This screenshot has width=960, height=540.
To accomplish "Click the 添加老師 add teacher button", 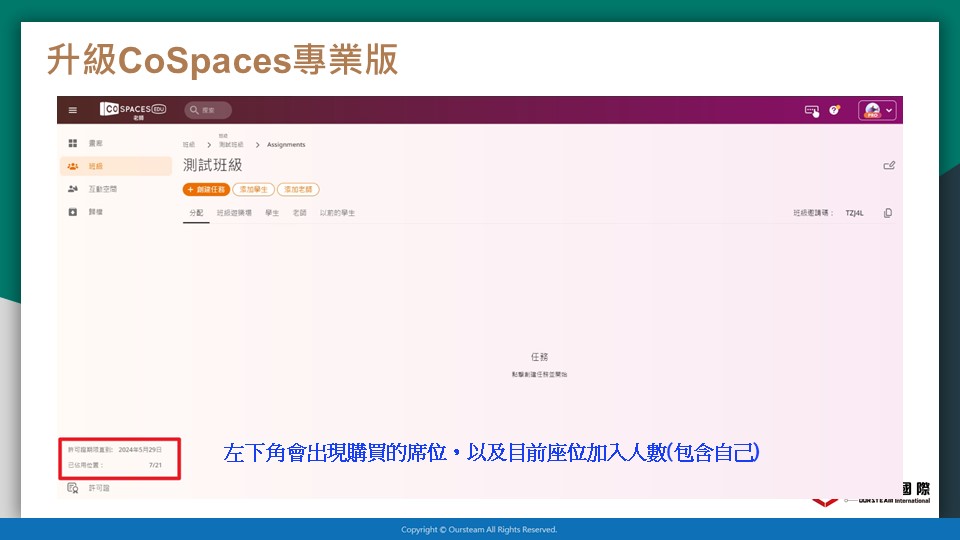I will (x=298, y=189).
